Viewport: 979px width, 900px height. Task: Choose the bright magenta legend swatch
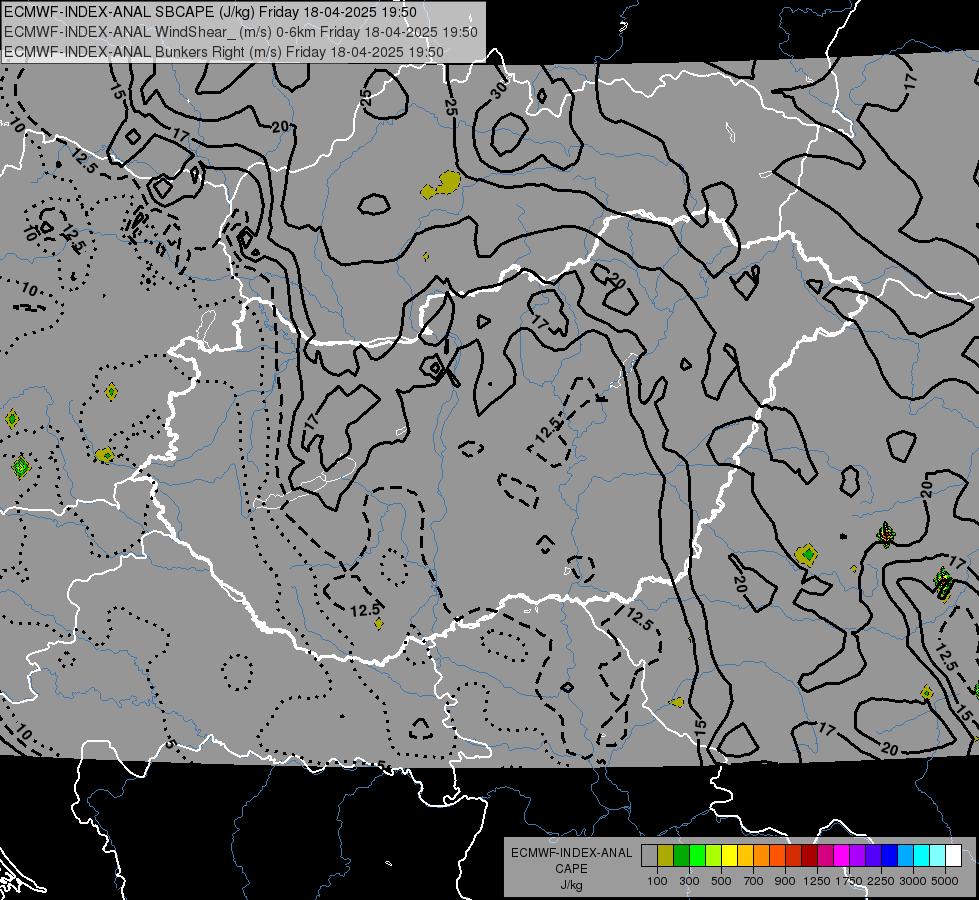tap(842, 856)
